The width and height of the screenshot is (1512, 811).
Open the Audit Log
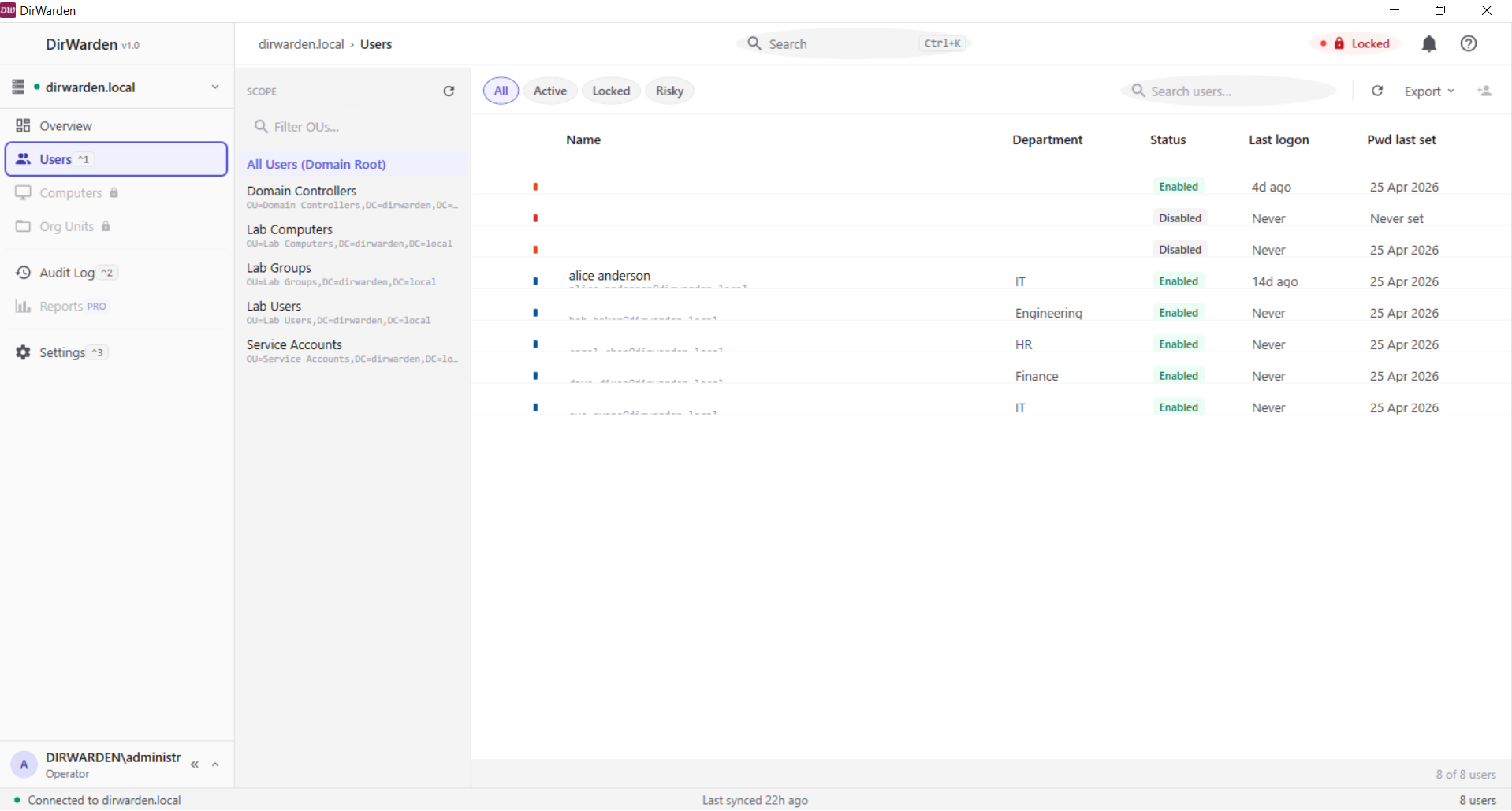pyautogui.click(x=116, y=273)
